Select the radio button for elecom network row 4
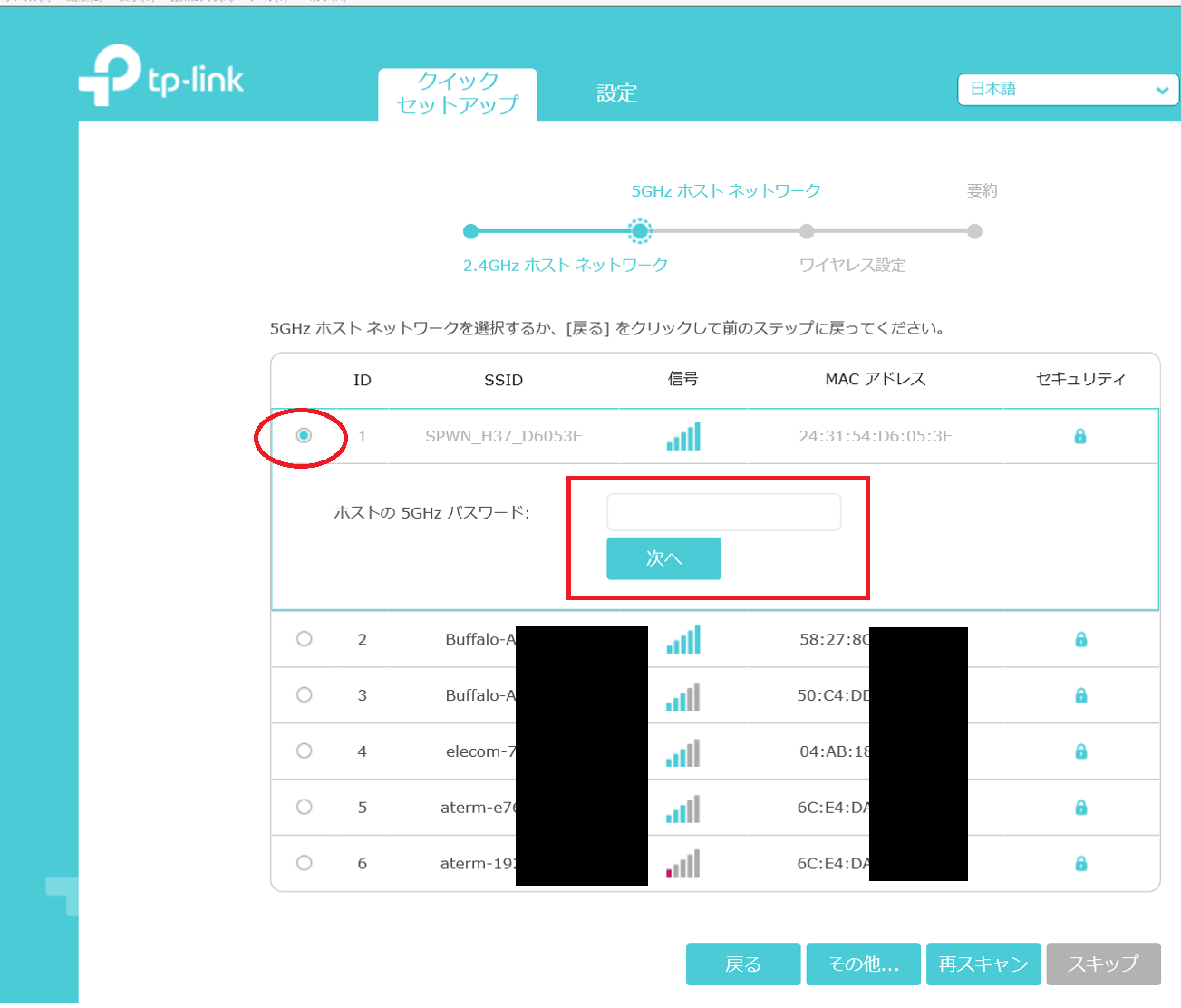Screen dimensions: 1181x1008 click(305, 751)
